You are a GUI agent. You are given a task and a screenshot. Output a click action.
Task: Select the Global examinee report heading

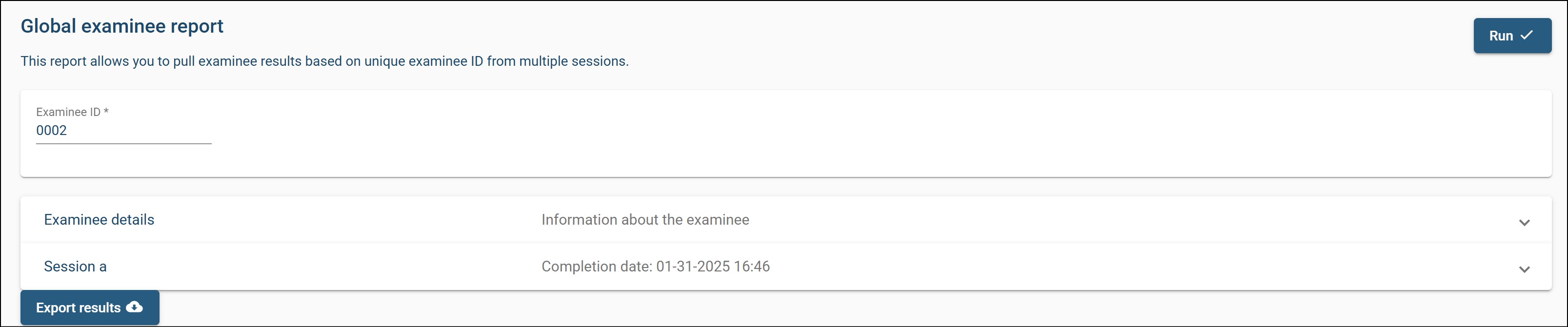click(122, 26)
